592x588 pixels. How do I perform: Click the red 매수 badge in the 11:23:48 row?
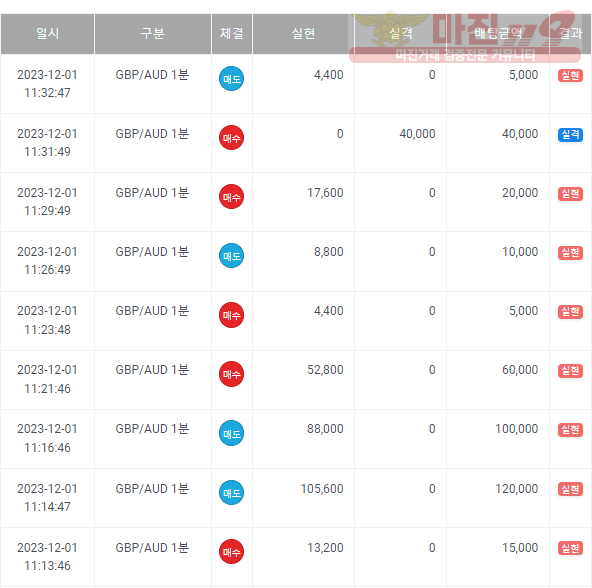(231, 315)
